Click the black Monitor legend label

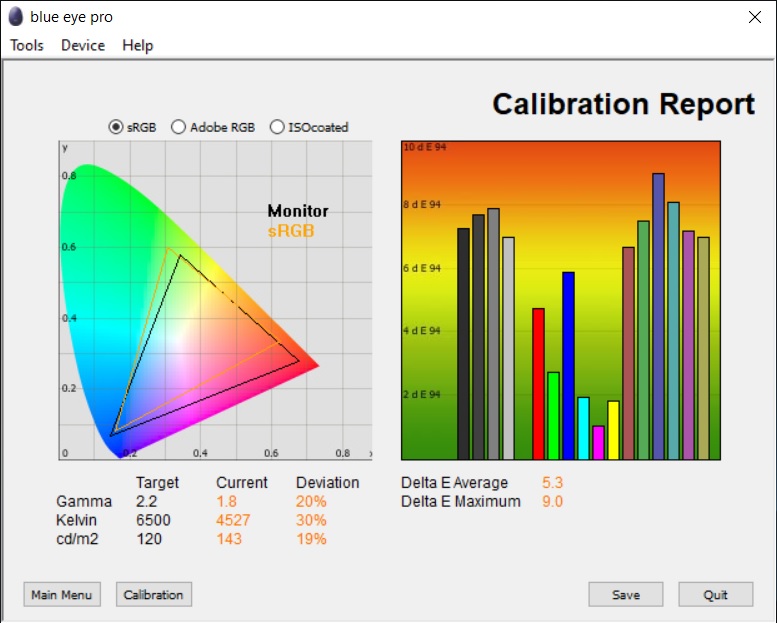(x=298, y=211)
